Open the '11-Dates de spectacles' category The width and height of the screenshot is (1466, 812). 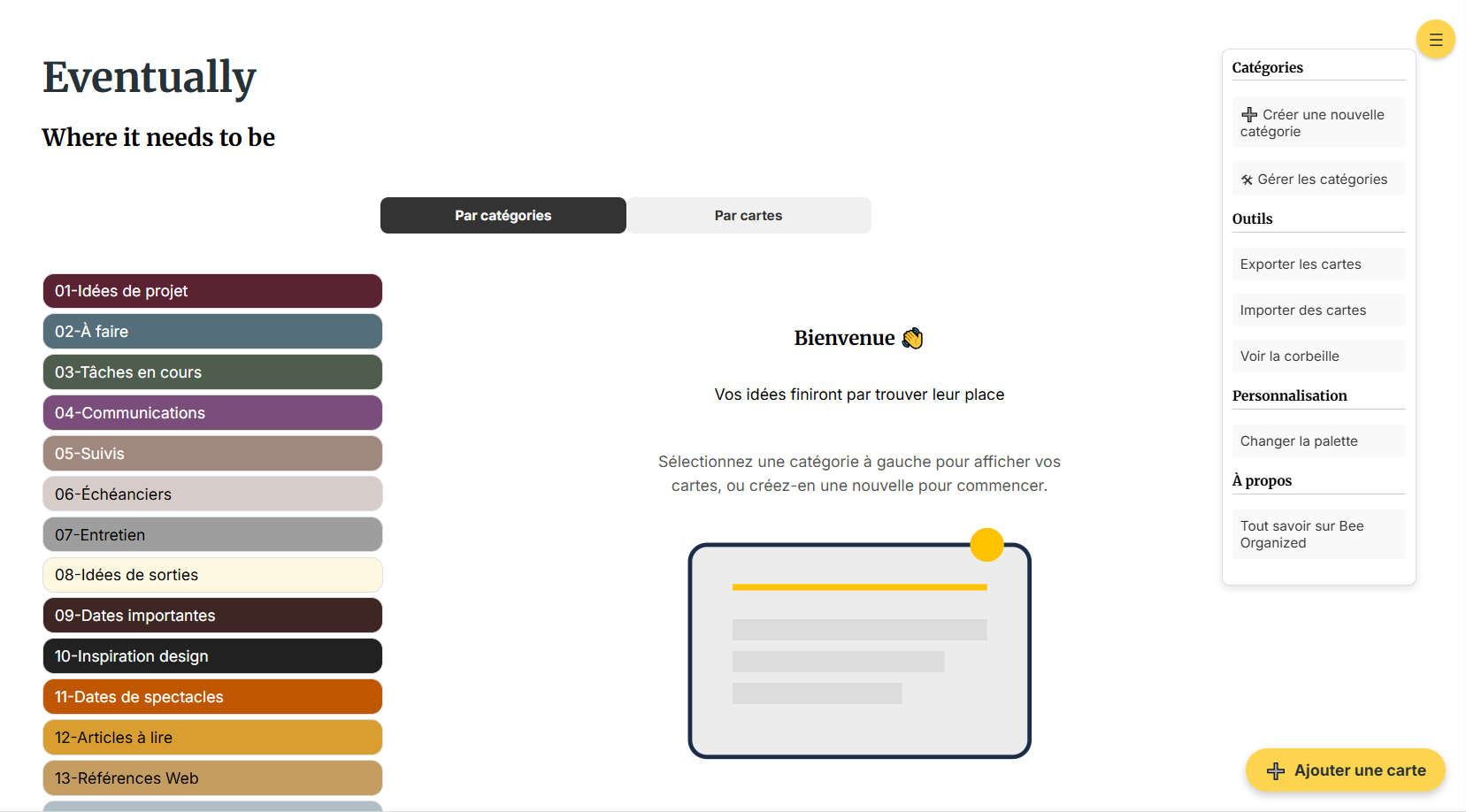click(212, 697)
